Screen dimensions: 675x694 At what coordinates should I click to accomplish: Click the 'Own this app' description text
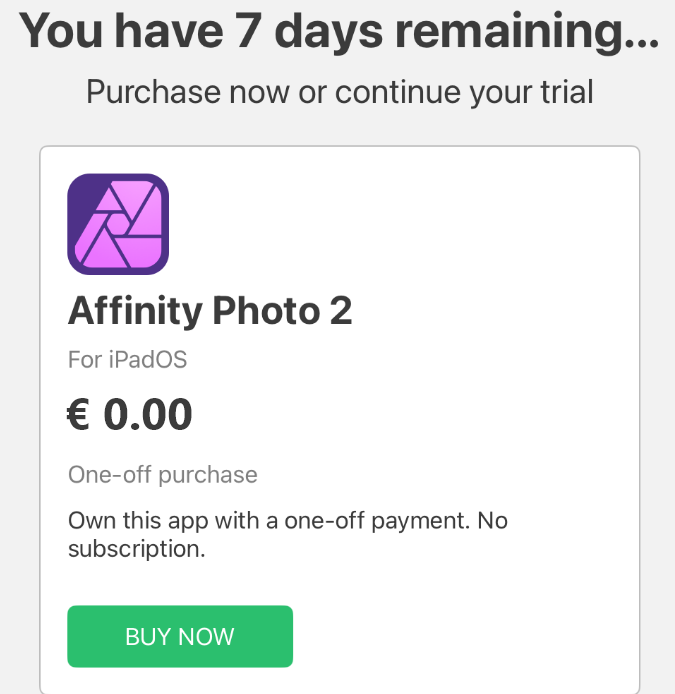pyautogui.click(x=288, y=522)
